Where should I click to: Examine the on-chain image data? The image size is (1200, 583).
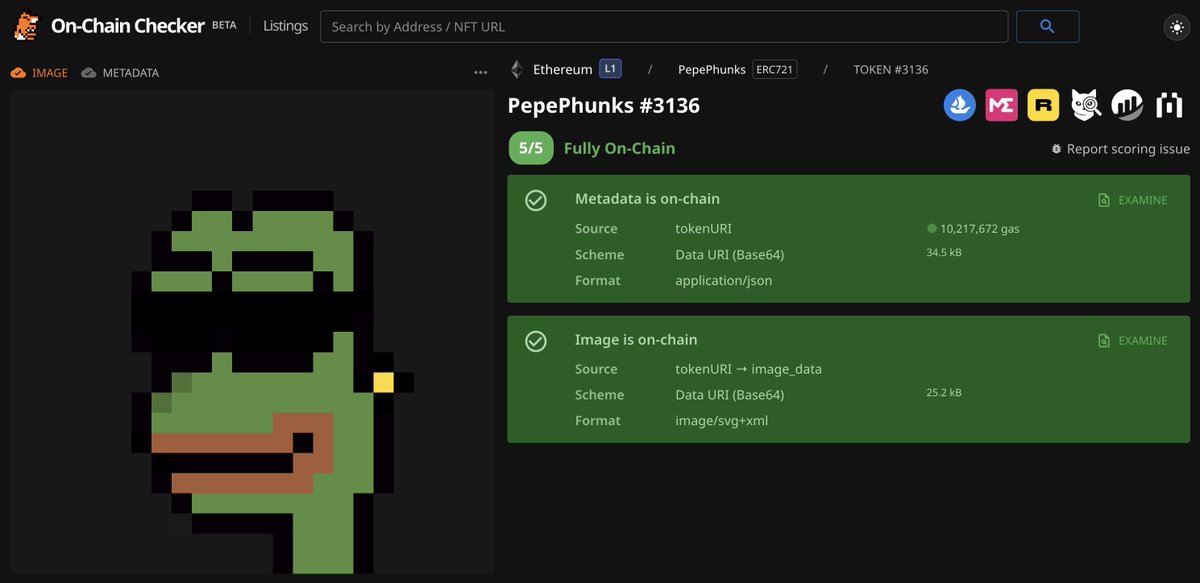click(1132, 340)
